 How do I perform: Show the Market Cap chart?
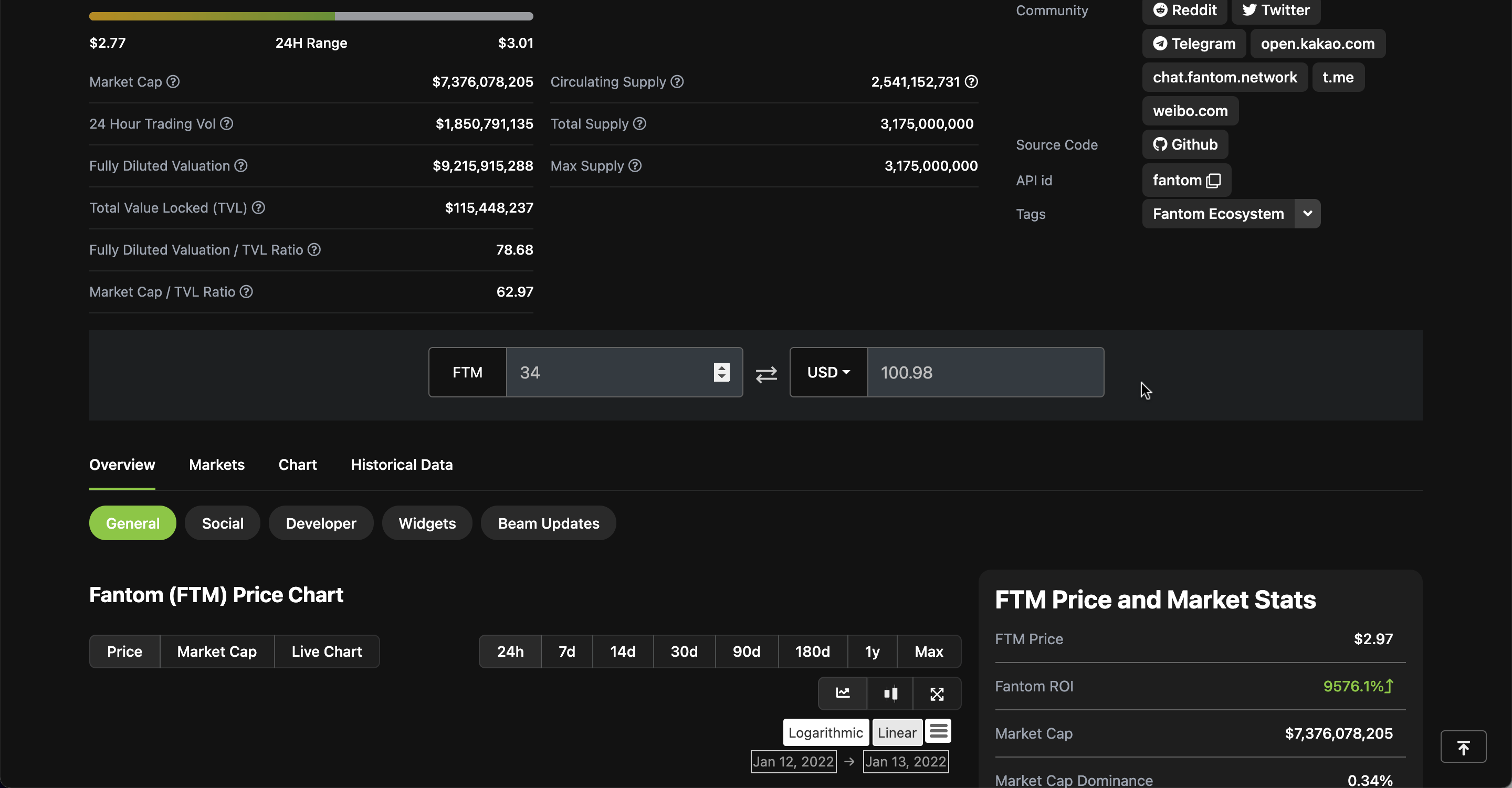click(217, 652)
